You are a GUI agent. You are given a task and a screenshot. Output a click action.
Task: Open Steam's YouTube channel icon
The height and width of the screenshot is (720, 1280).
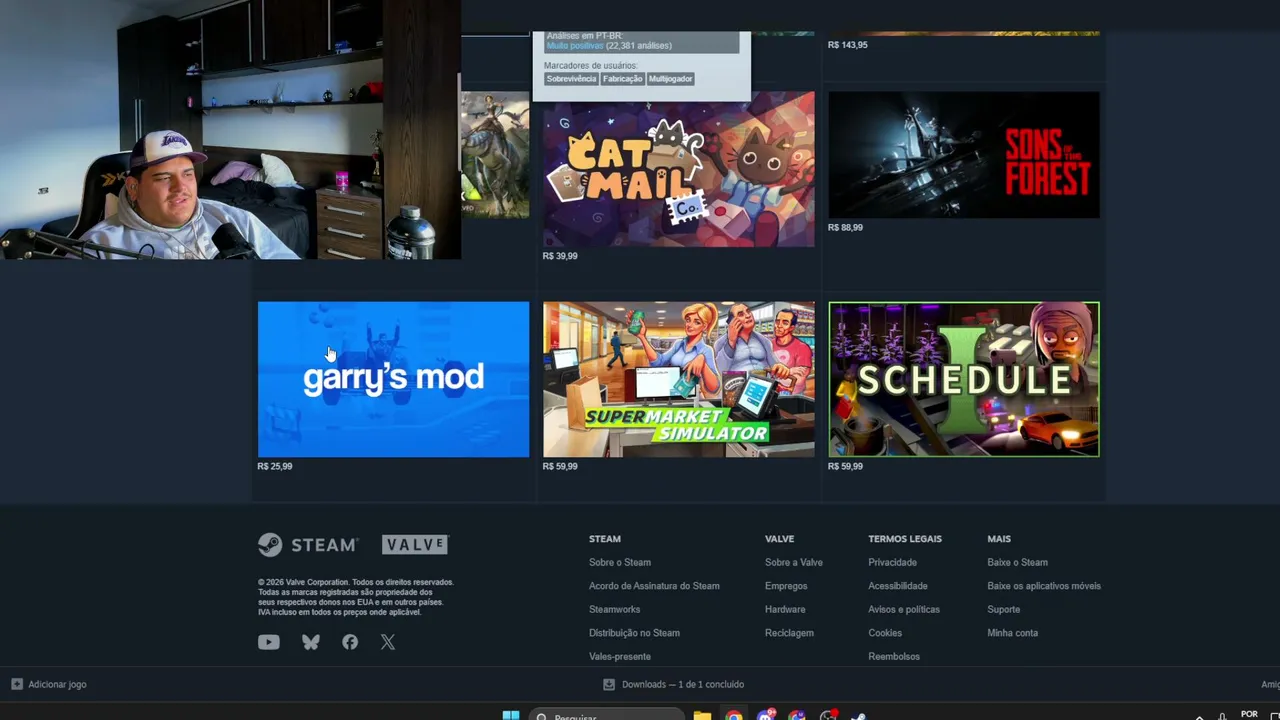[x=269, y=642]
